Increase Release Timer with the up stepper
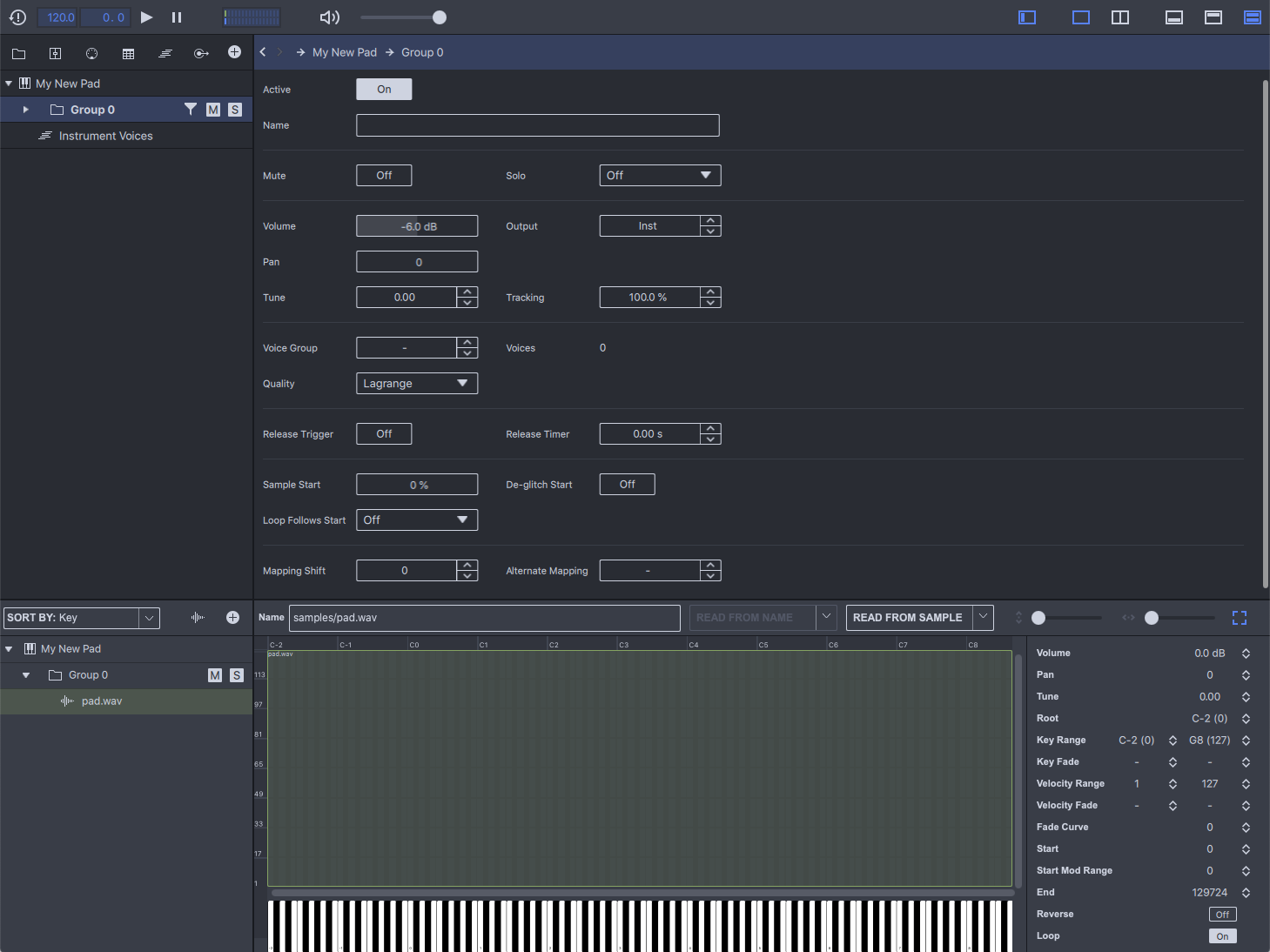Image resolution: width=1270 pixels, height=952 pixels. click(x=711, y=429)
